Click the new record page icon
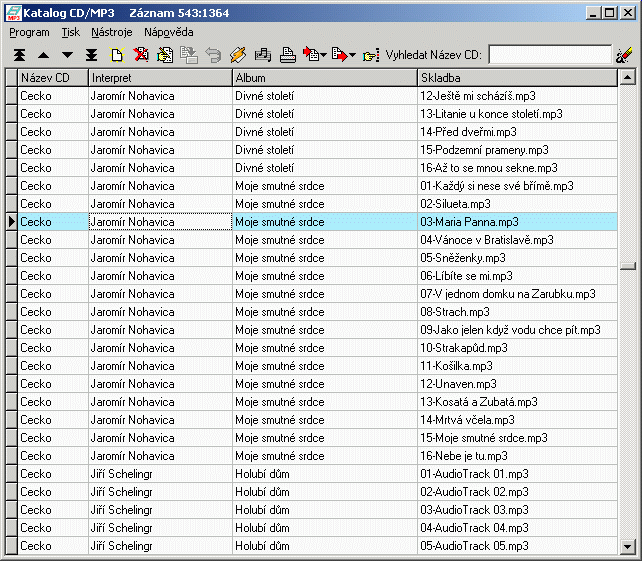Screen dimensions: 642x561 click(117, 55)
